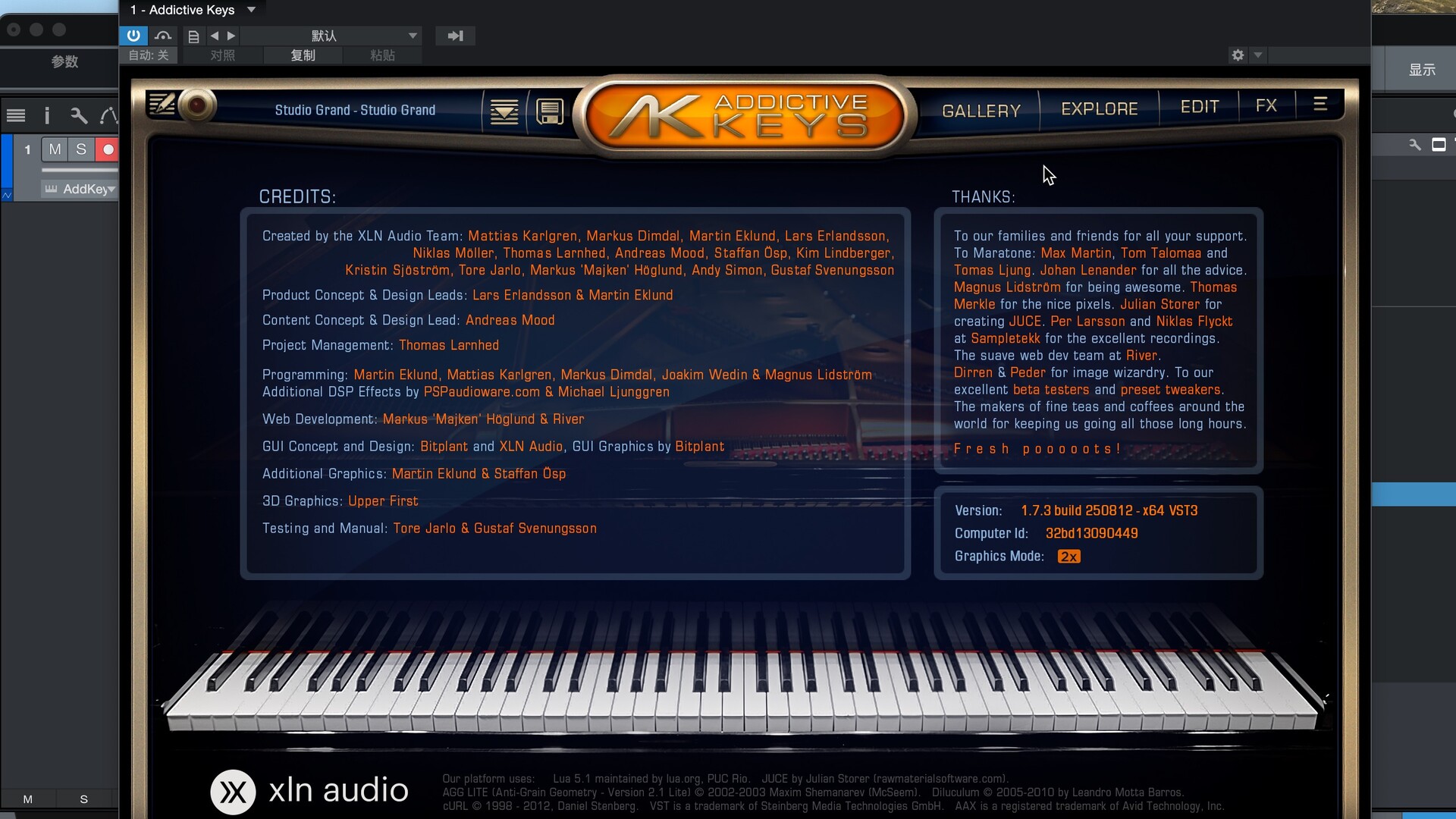The height and width of the screenshot is (819, 1456).
Task: Open plugin window gear settings
Action: tap(1238, 55)
